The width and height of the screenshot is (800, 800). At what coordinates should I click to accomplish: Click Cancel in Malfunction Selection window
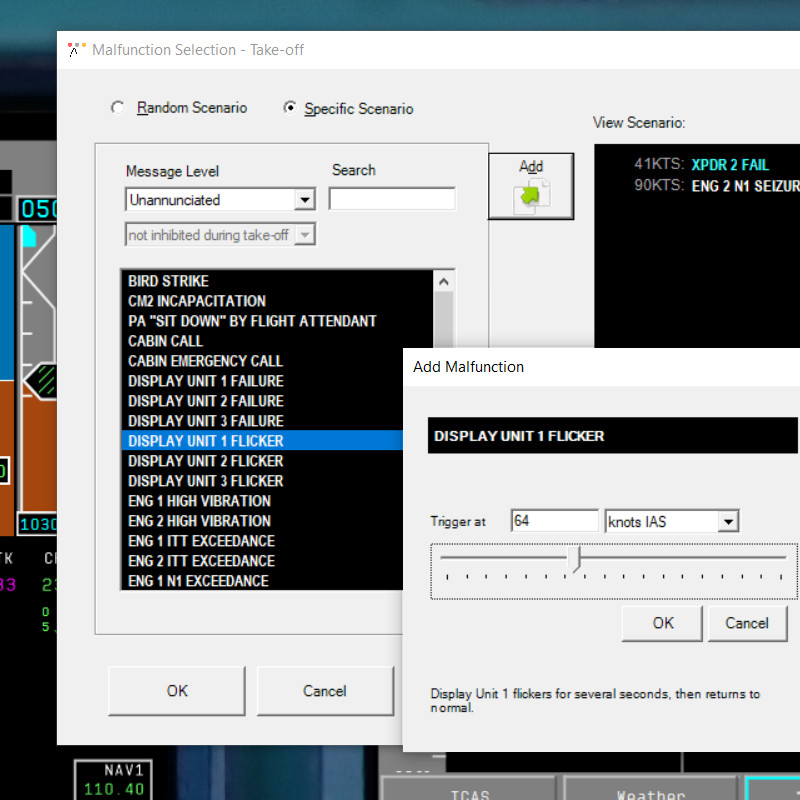click(x=324, y=691)
